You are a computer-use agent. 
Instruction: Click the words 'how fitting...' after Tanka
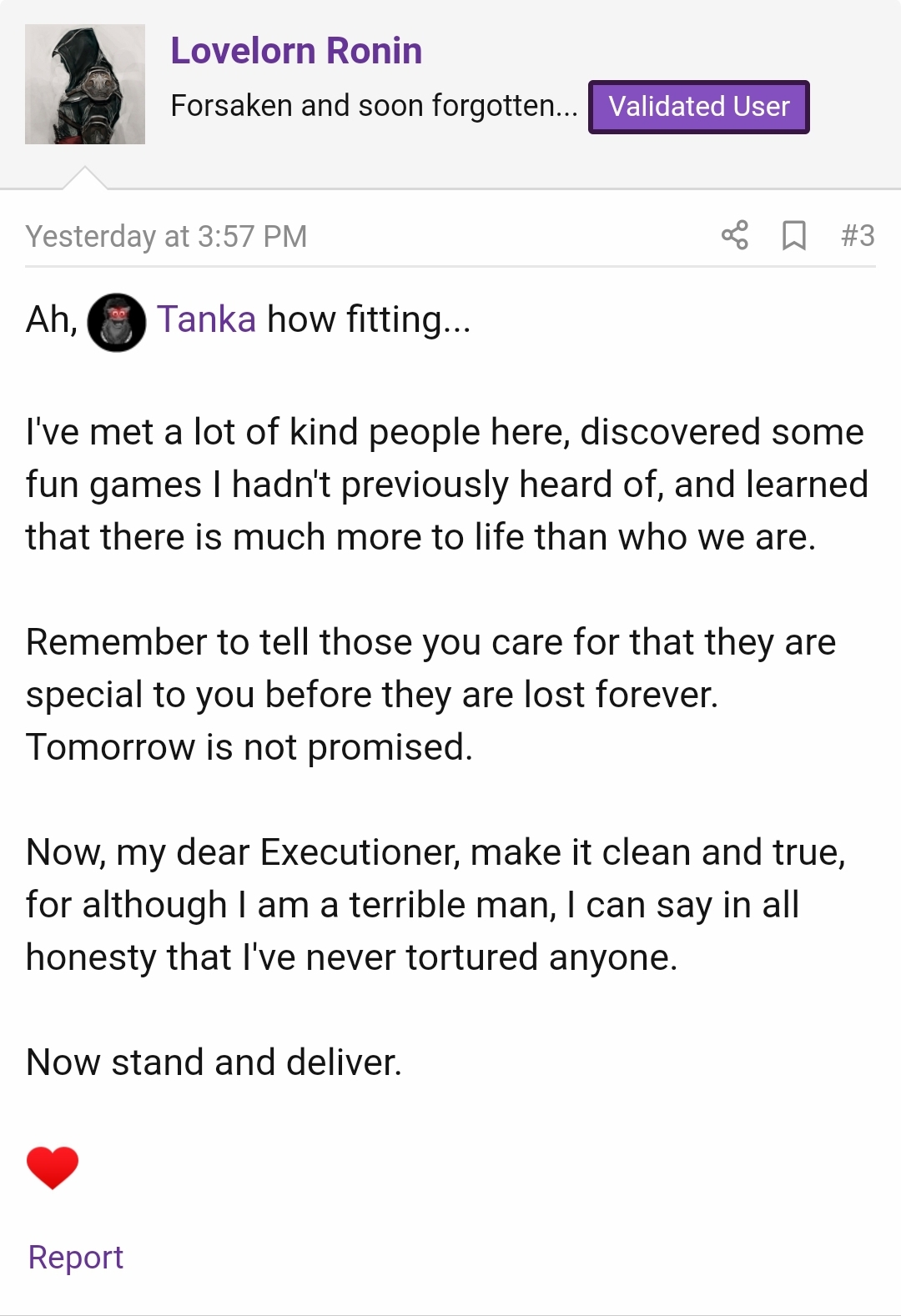[369, 319]
